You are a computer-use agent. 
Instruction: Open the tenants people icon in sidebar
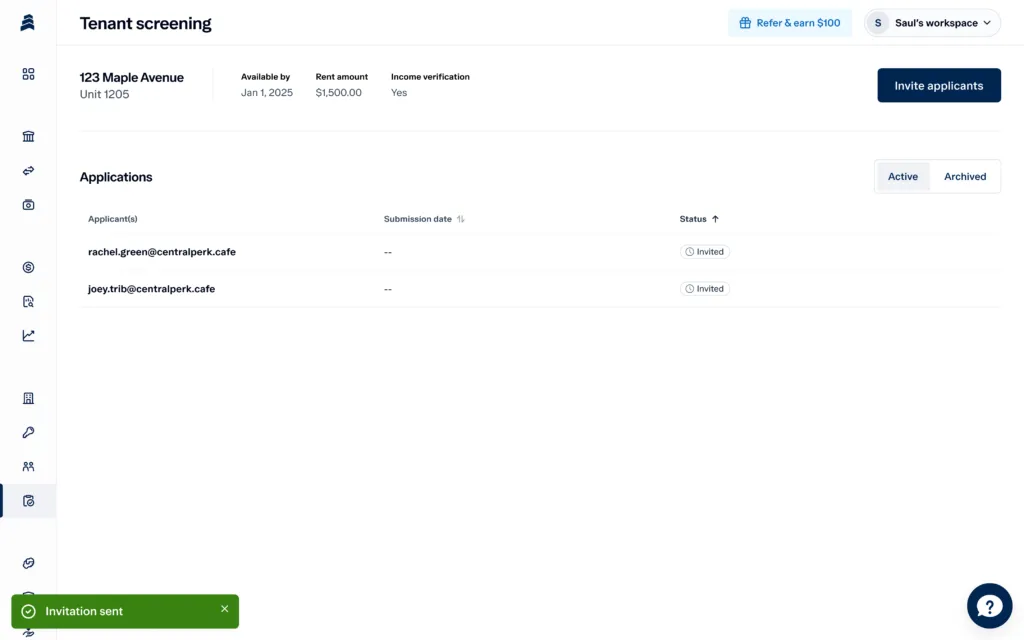[27, 466]
